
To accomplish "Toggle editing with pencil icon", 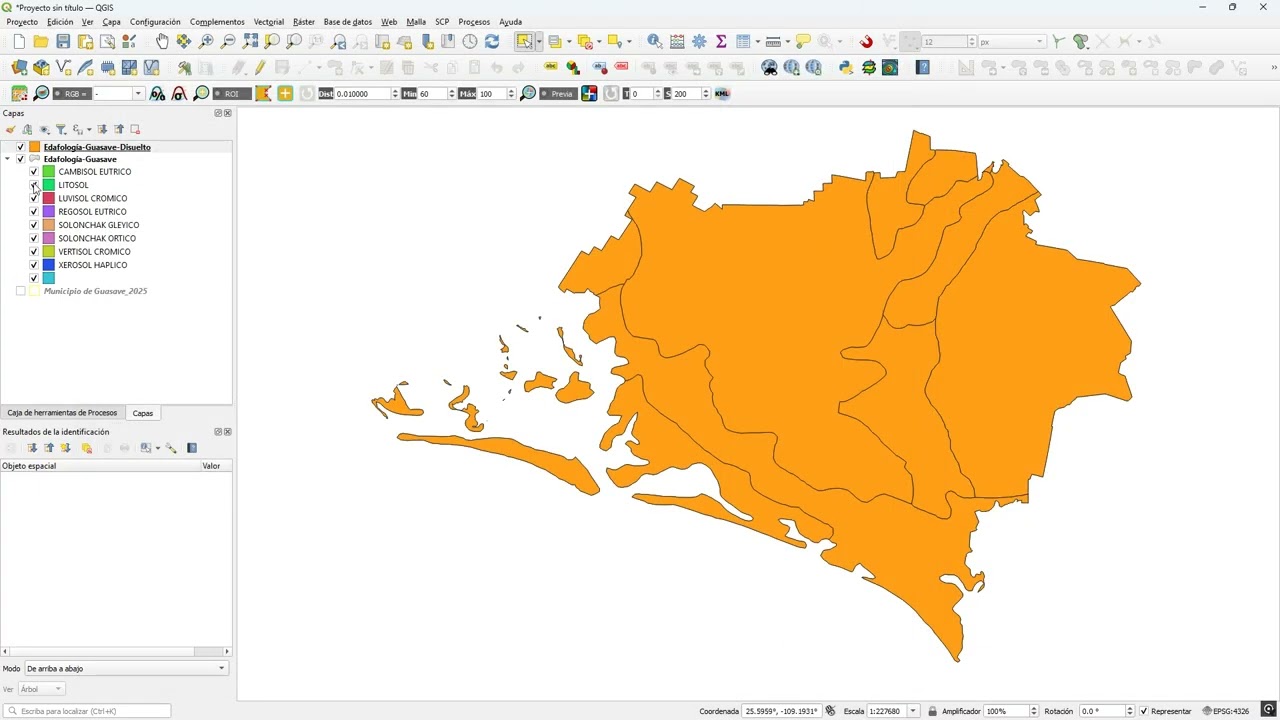I will [260, 67].
